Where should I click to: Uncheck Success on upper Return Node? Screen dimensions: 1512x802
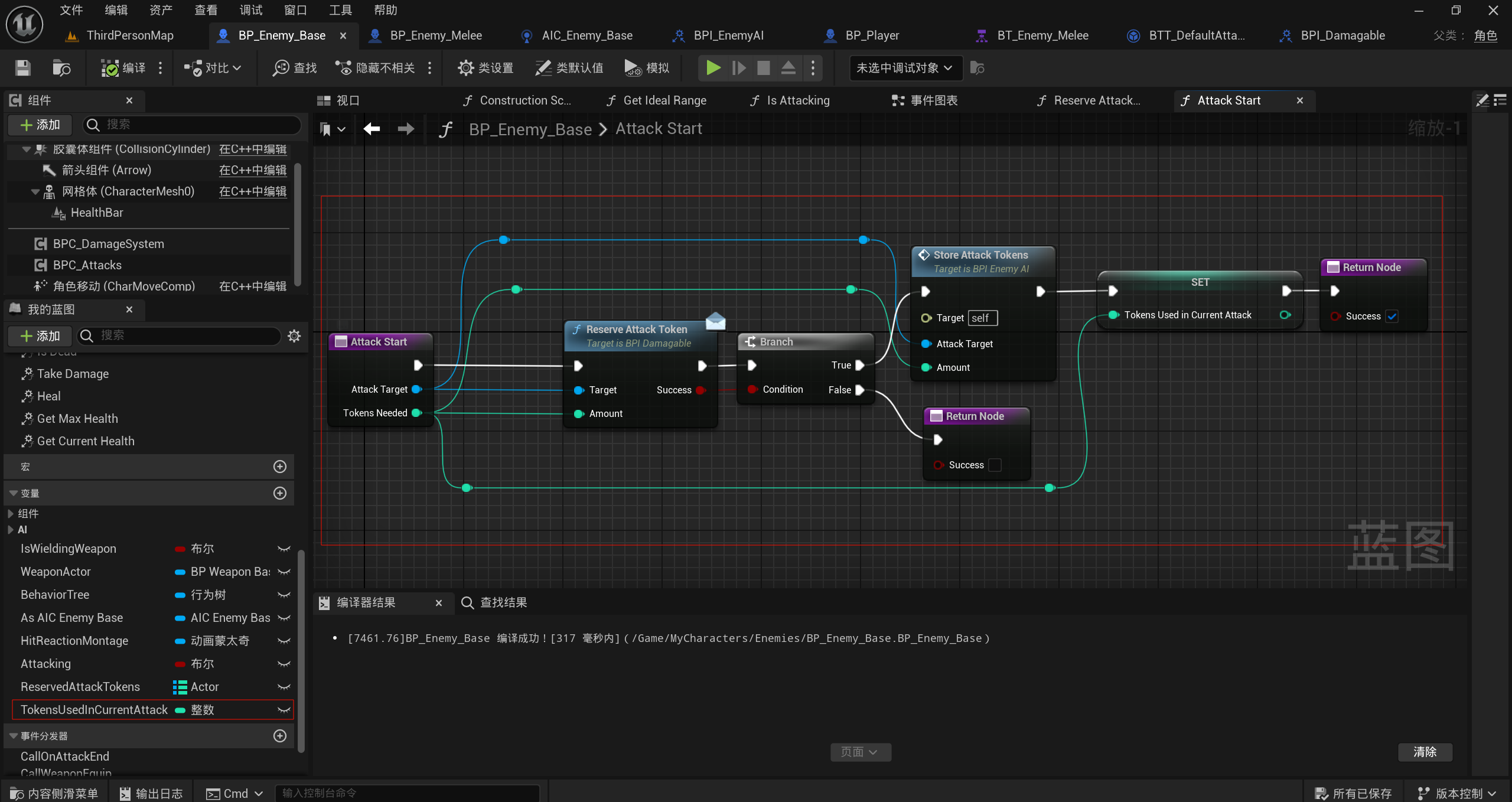[1392, 317]
